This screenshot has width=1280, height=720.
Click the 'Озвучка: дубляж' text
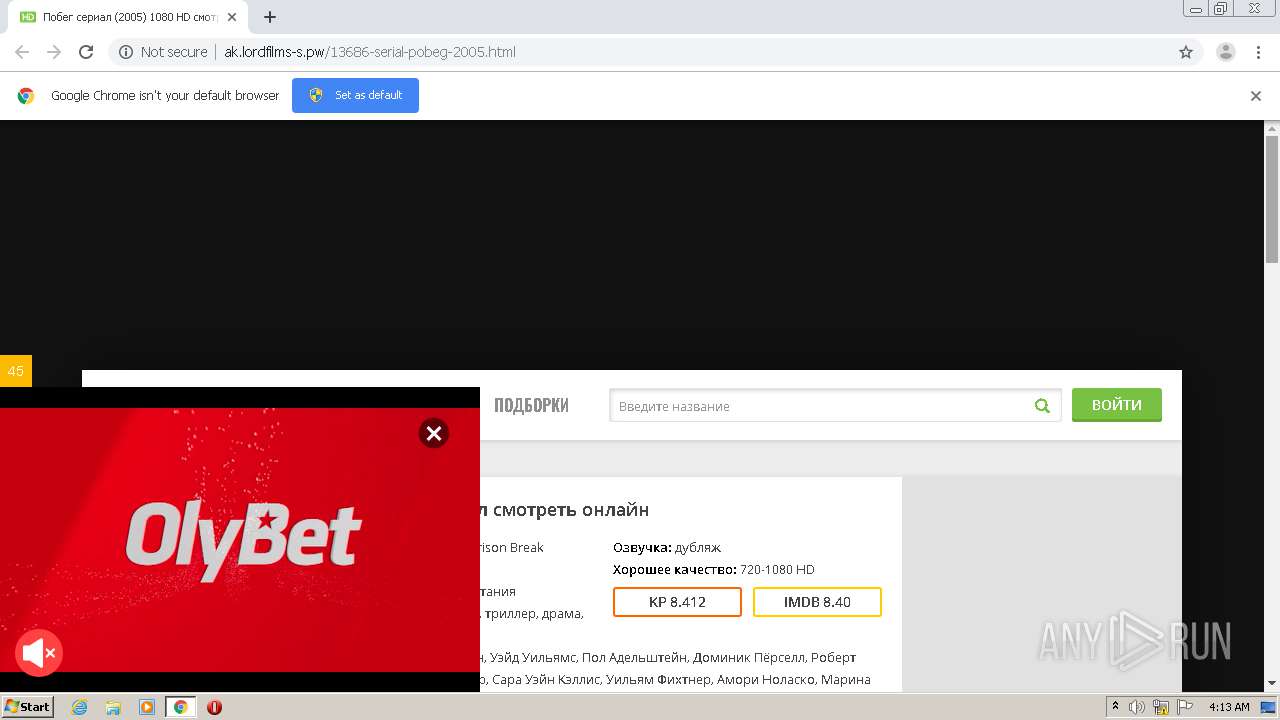(x=667, y=547)
